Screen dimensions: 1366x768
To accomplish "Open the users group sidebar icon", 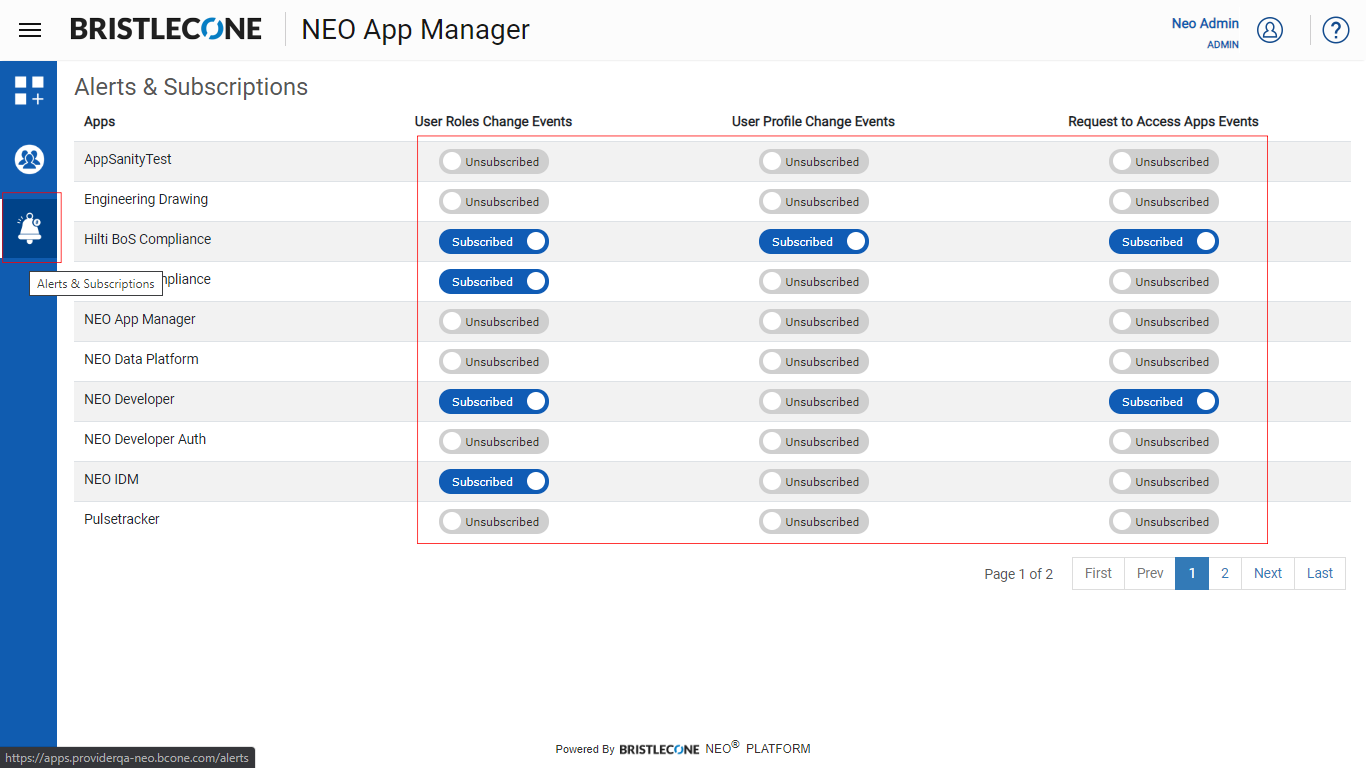I will pyautogui.click(x=29, y=159).
